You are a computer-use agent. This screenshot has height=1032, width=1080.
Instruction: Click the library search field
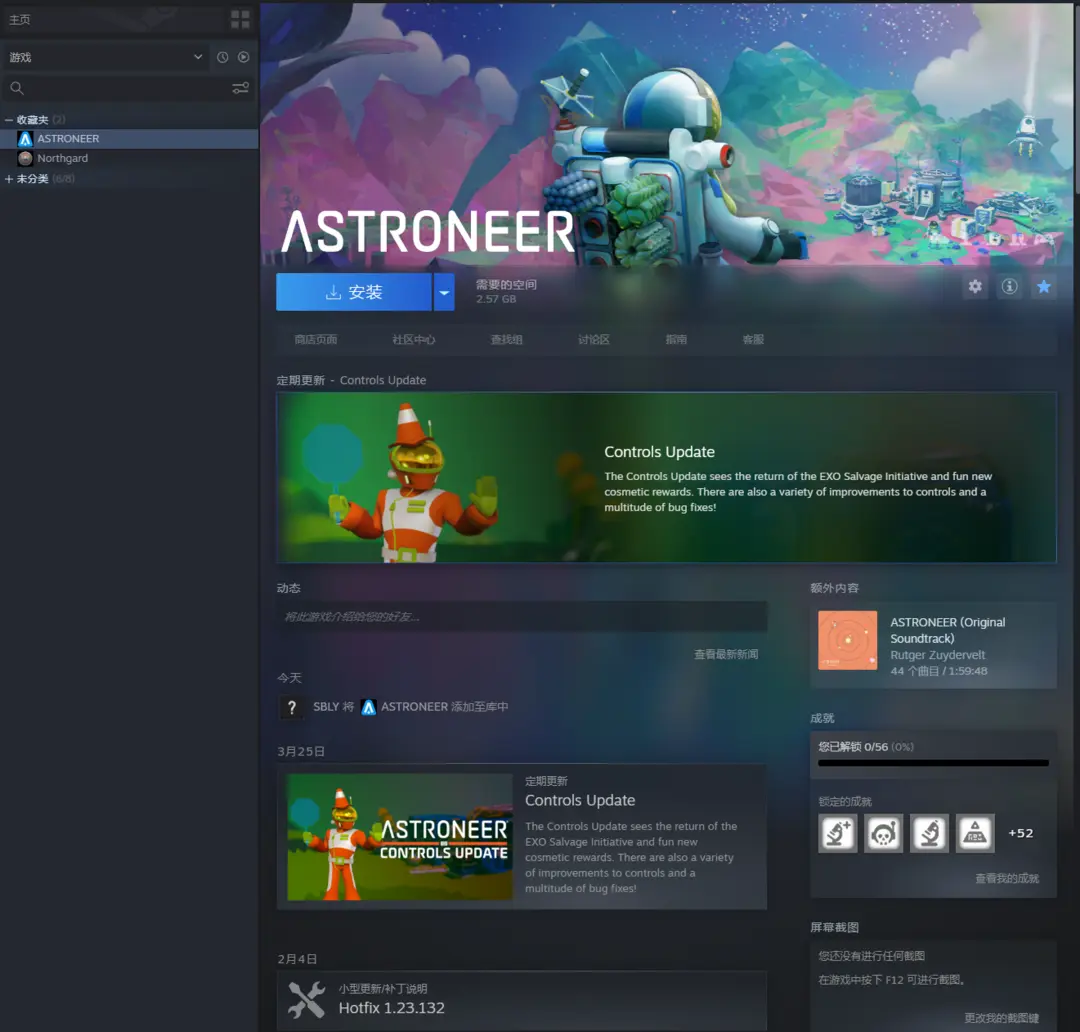click(x=129, y=88)
